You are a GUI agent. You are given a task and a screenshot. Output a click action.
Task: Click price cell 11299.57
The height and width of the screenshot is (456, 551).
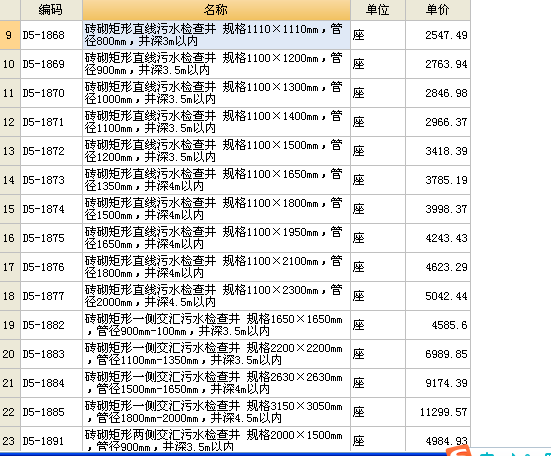point(438,412)
